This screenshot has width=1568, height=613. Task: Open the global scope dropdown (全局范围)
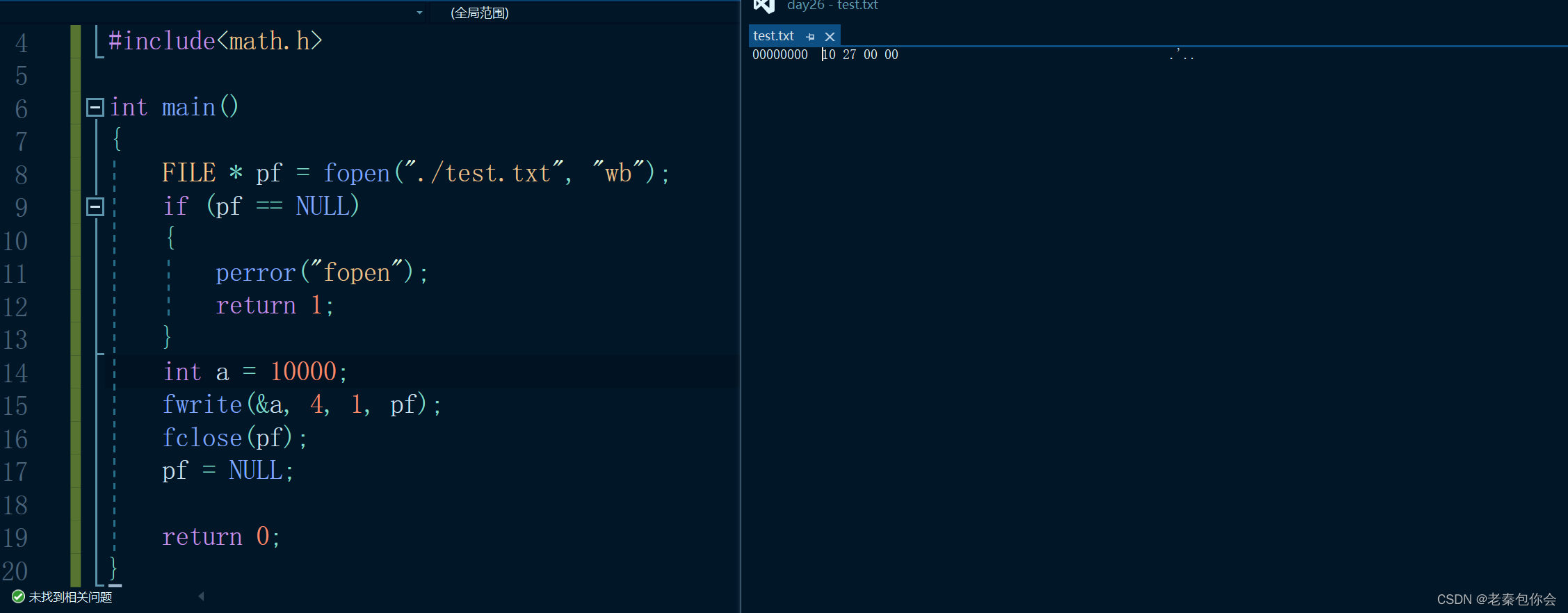(480, 13)
